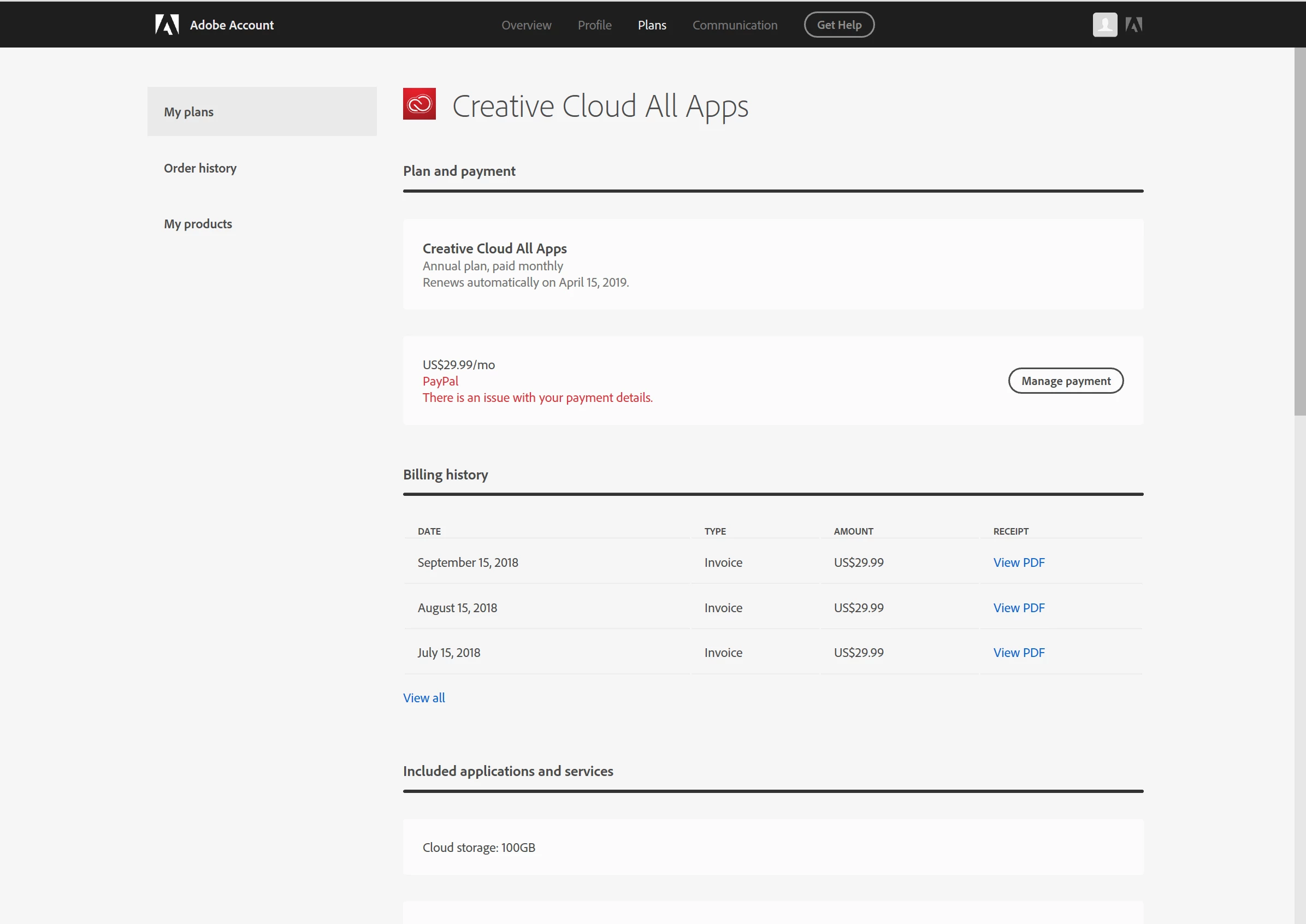Click View all billing history link
This screenshot has width=1306, height=924.
[423, 697]
